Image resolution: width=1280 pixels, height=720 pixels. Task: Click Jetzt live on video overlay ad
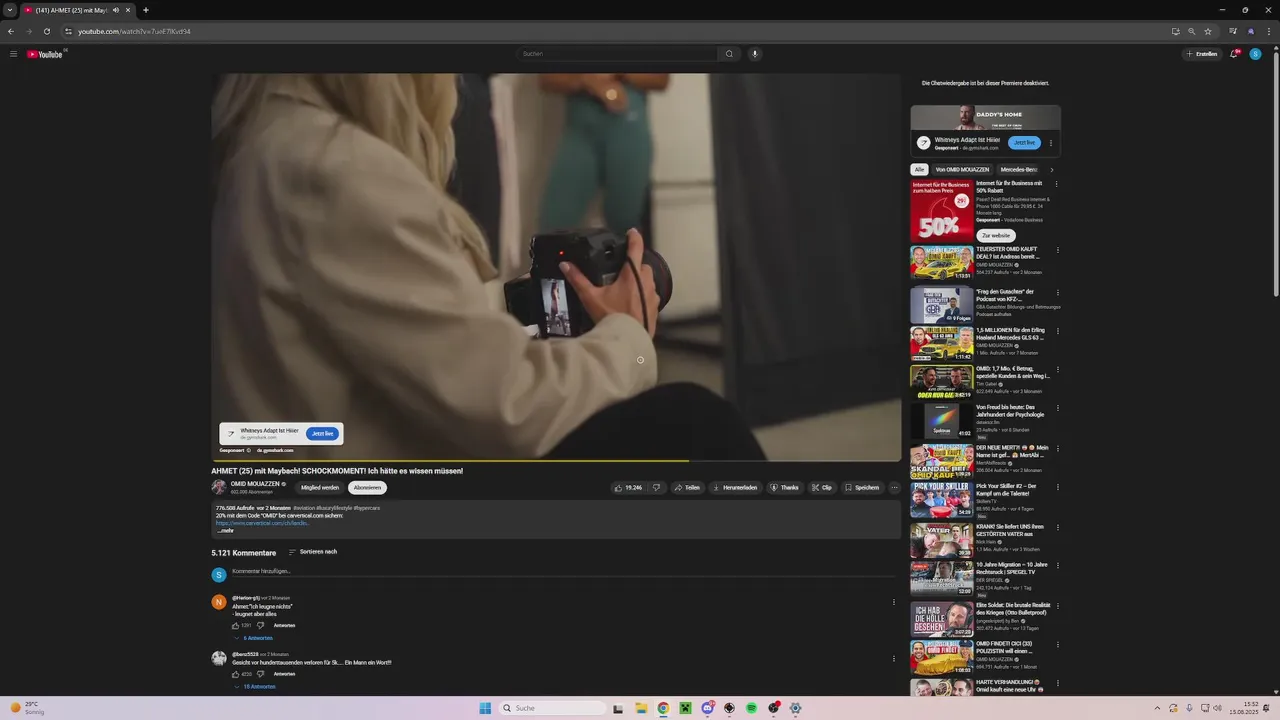(322, 434)
